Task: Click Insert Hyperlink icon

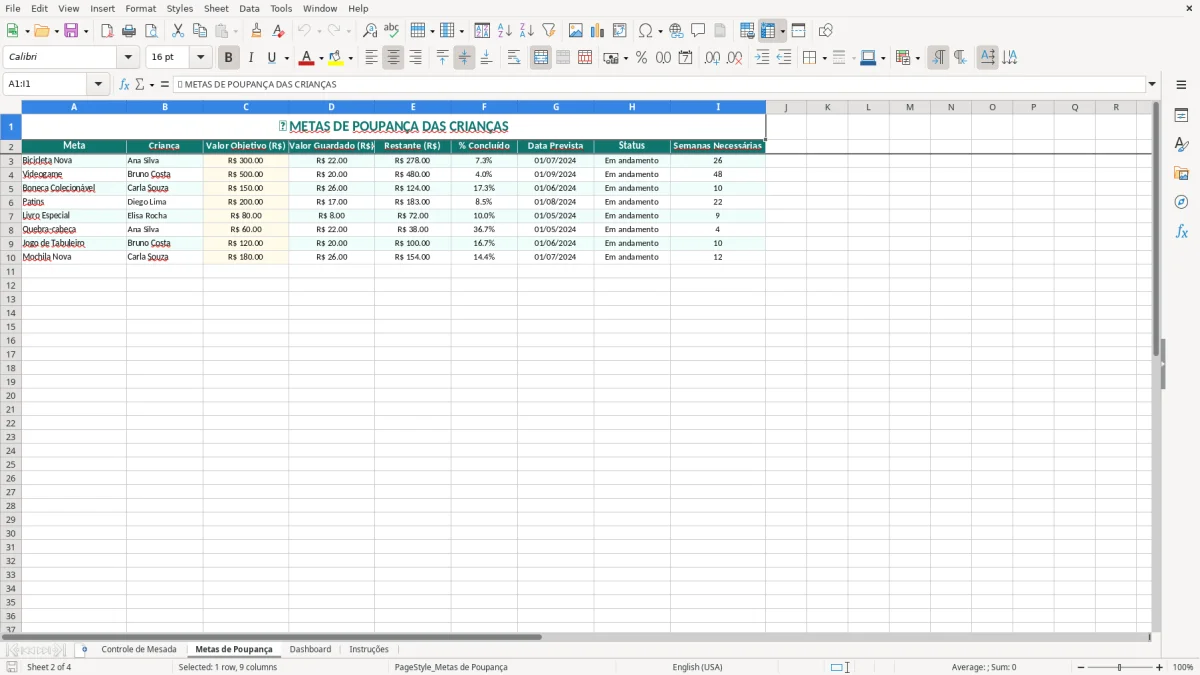Action: (x=676, y=31)
